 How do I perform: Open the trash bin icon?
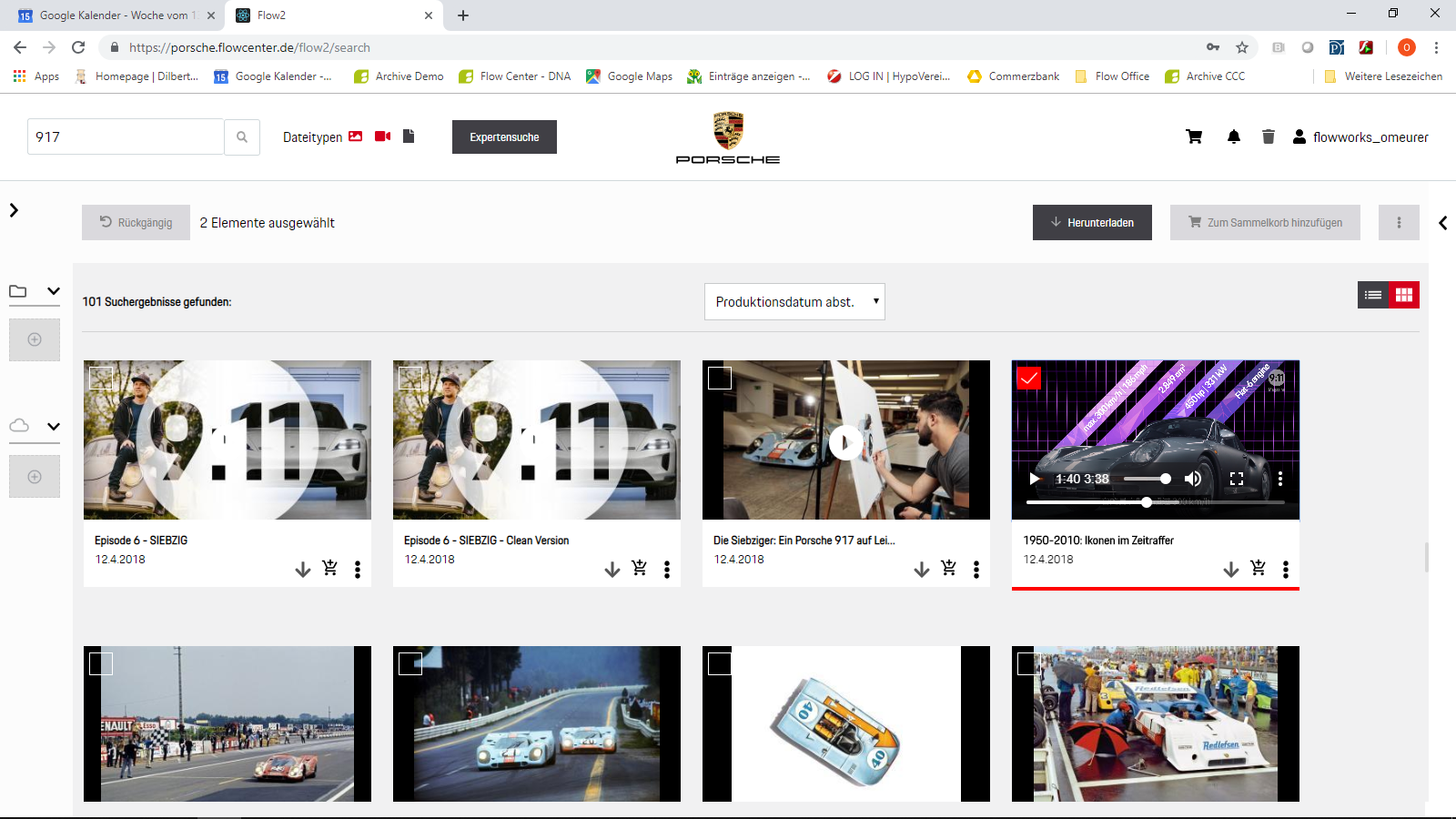tap(1269, 137)
